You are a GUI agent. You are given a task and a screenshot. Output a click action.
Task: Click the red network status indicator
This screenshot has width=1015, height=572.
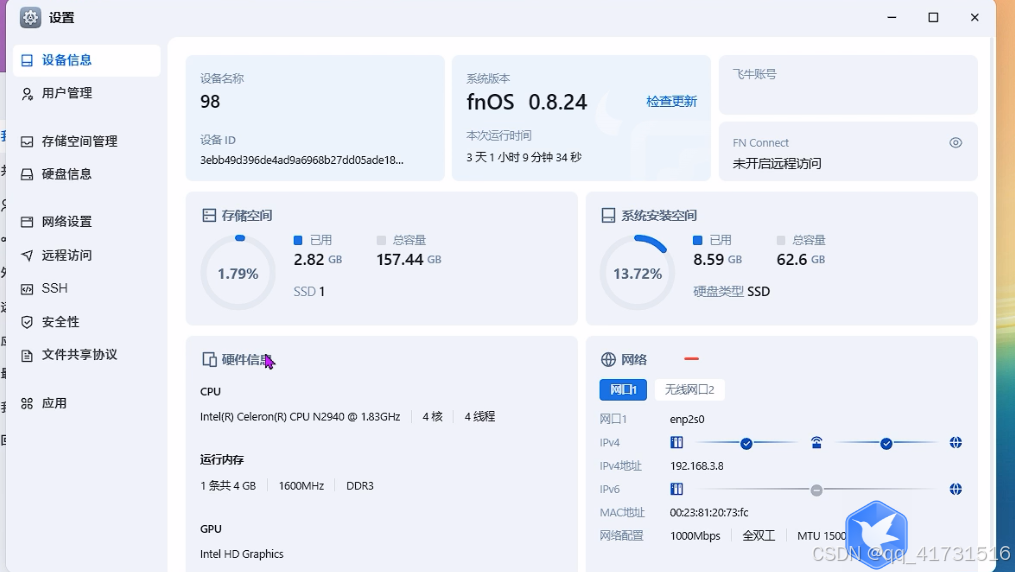point(691,358)
